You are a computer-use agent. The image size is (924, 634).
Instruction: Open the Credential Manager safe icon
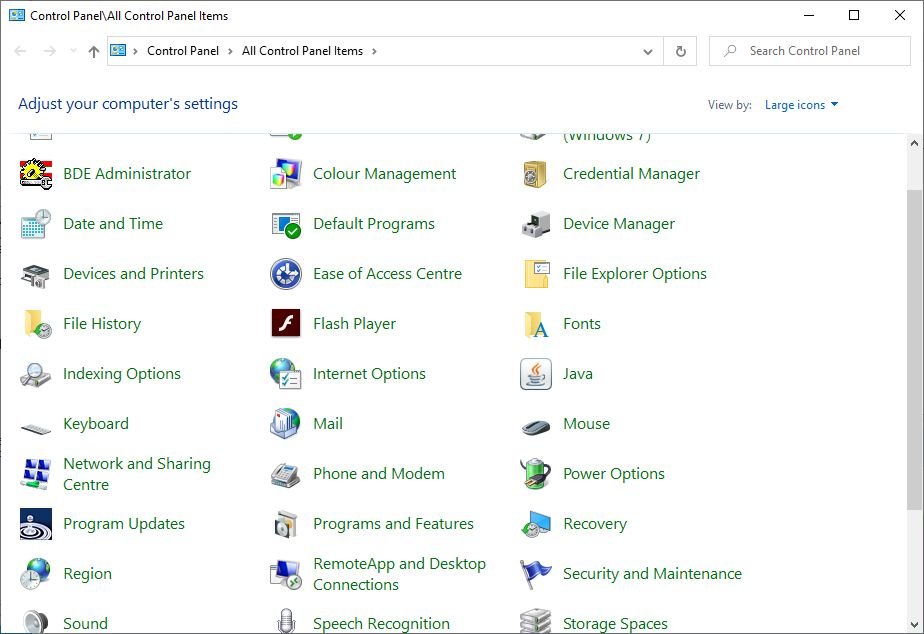pos(536,174)
